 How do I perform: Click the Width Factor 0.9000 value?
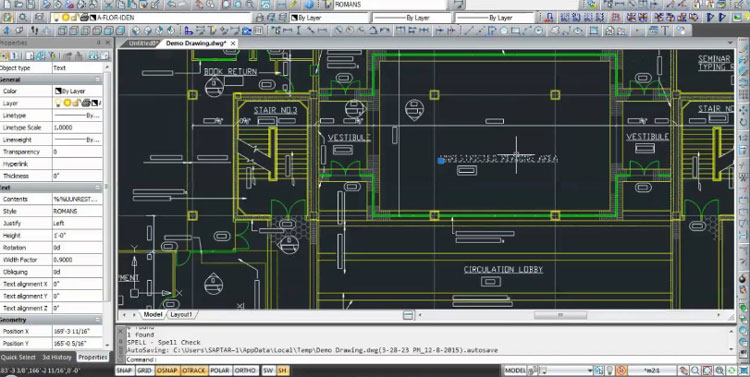pyautogui.click(x=77, y=260)
